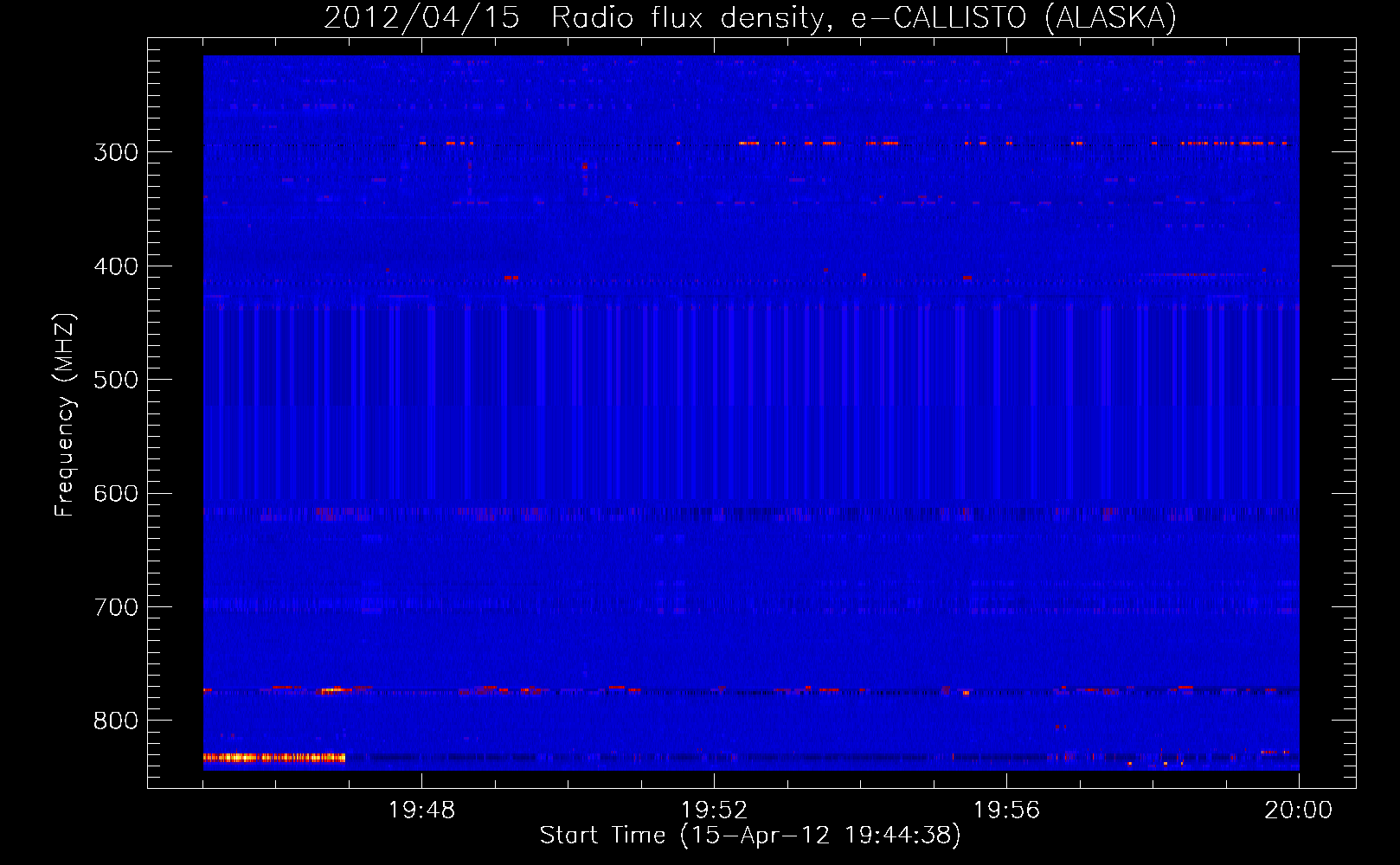This screenshot has width=1400, height=865.
Task: Click the 800 frequency tick label
Action: coord(116,721)
